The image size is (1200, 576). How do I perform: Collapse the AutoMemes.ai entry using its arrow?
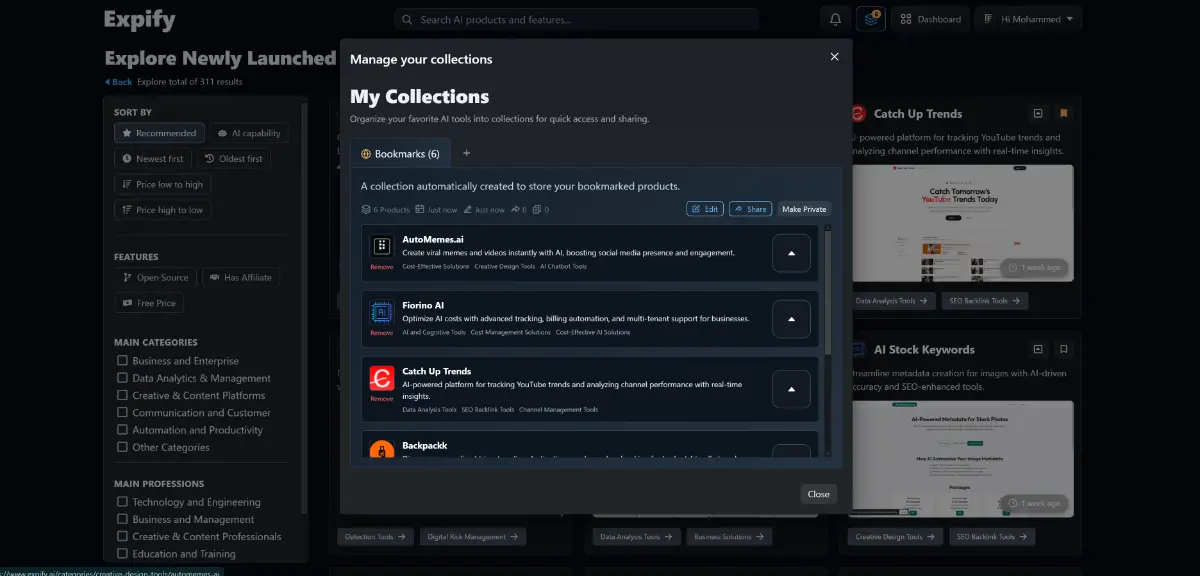(x=791, y=254)
